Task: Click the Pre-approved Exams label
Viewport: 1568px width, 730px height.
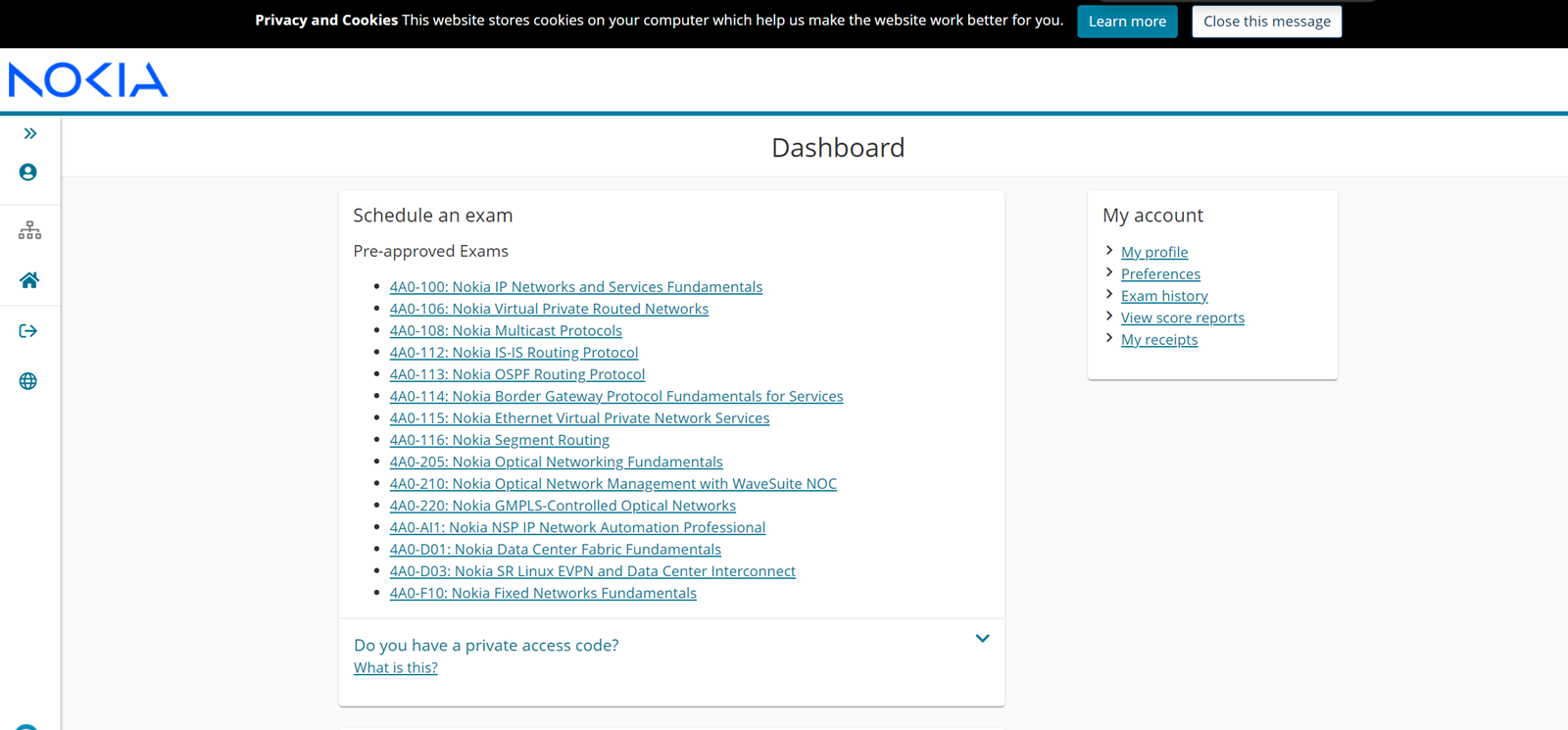Action: coord(431,251)
